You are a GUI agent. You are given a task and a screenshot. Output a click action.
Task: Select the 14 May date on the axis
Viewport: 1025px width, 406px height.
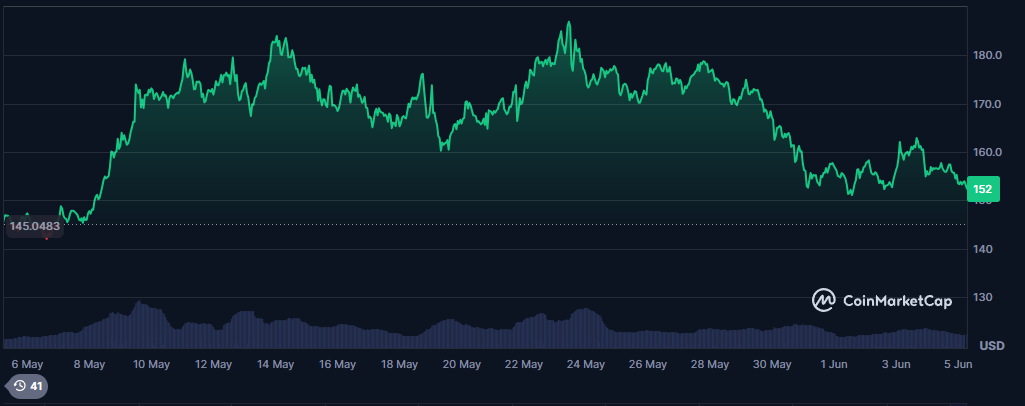click(275, 364)
